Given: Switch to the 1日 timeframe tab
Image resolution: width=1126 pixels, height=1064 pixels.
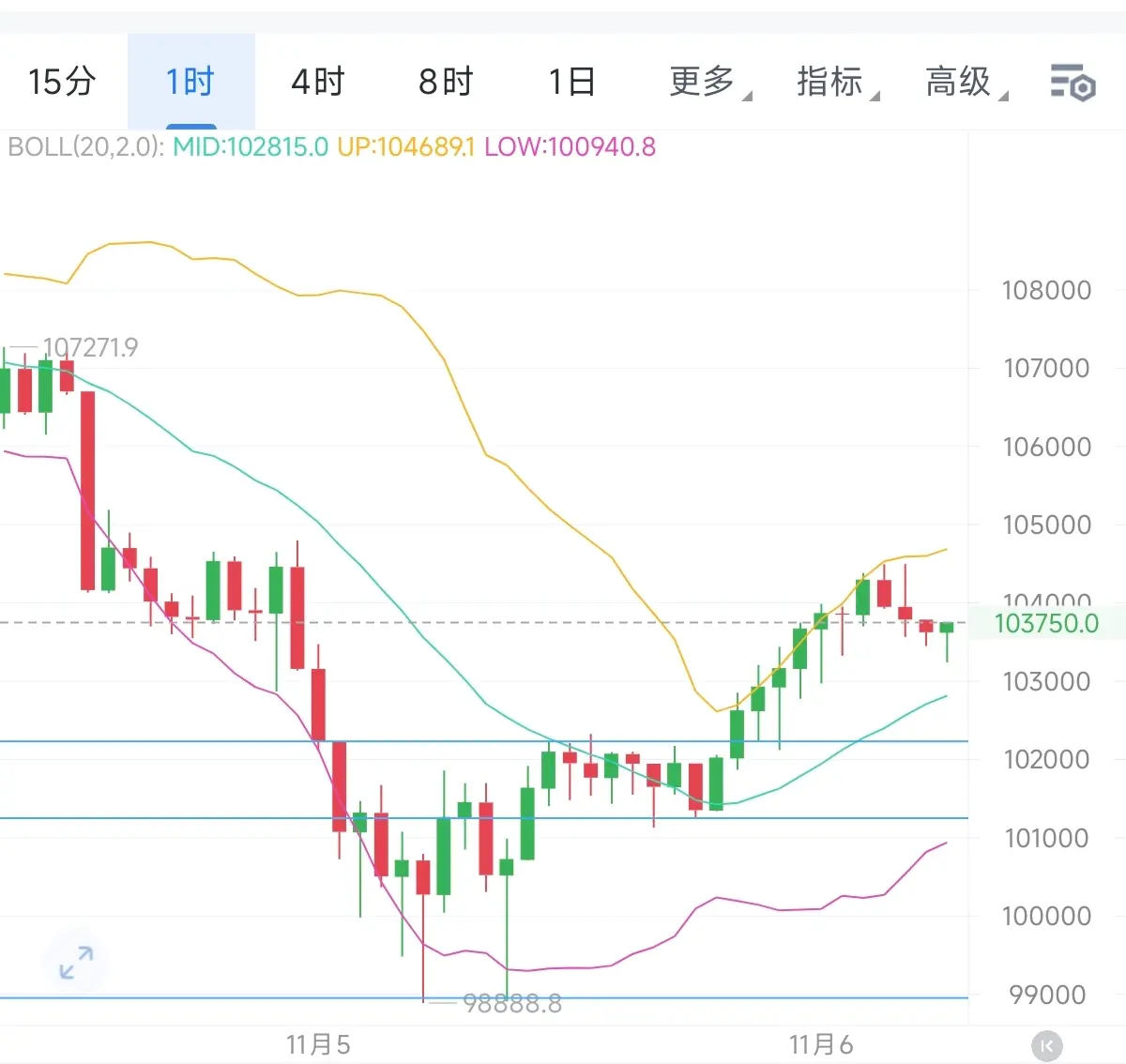Looking at the screenshot, I should (572, 82).
